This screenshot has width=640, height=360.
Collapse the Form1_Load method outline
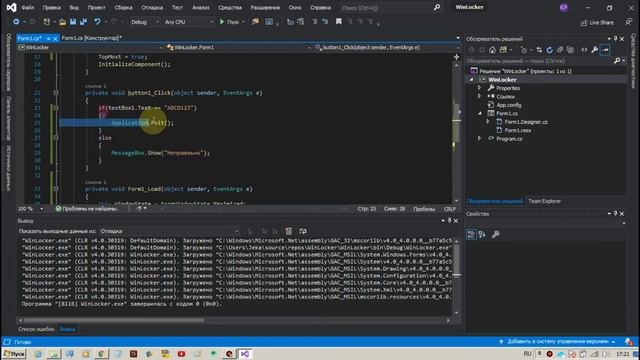point(56,189)
